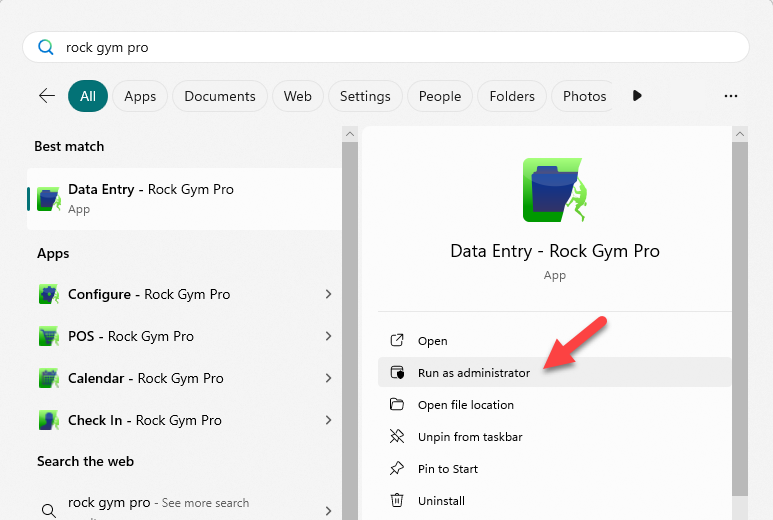Switch to the Web filter tab
This screenshot has height=520, width=773.
[x=297, y=96]
